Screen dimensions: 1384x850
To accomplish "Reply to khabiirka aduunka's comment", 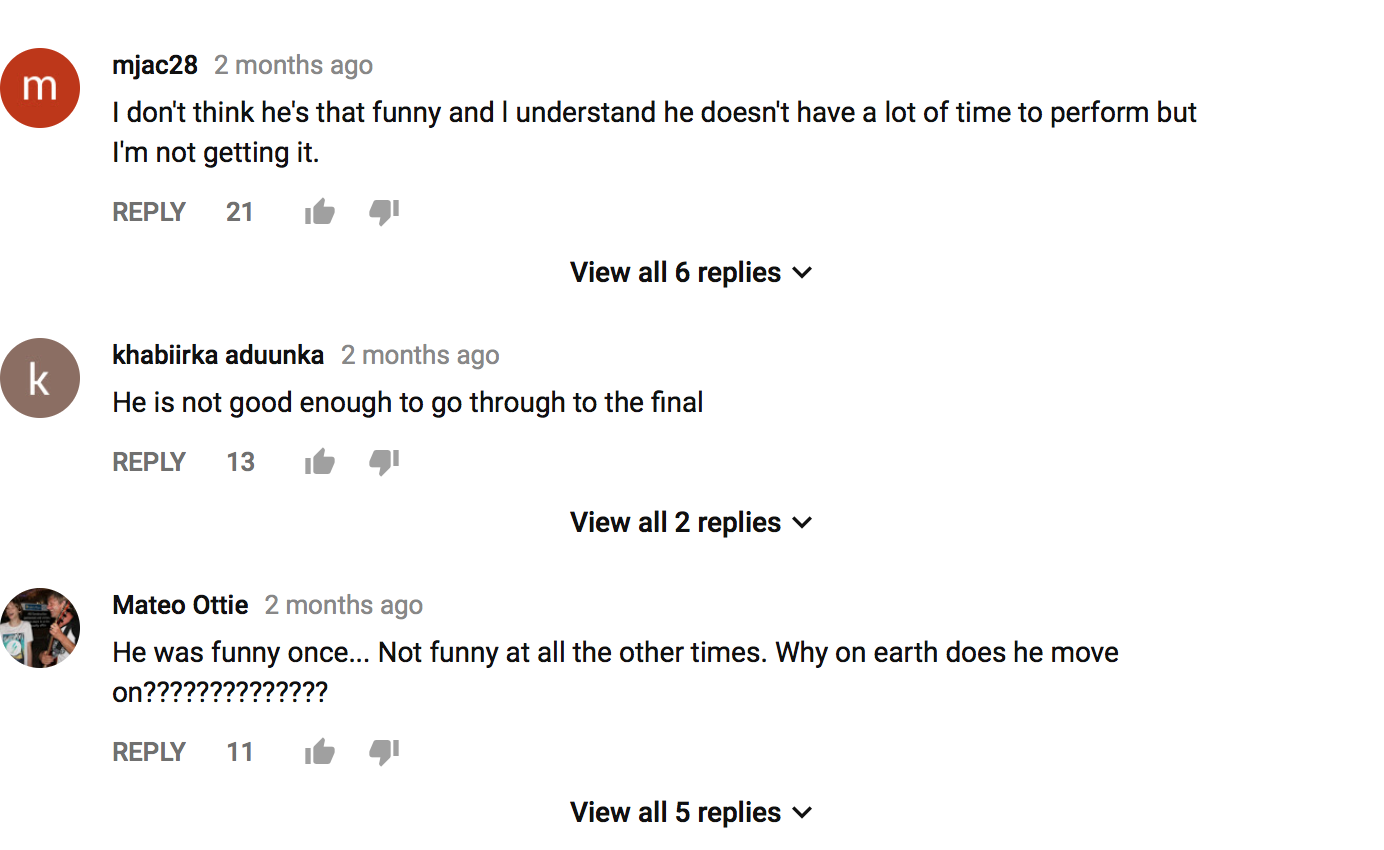I will tap(149, 462).
